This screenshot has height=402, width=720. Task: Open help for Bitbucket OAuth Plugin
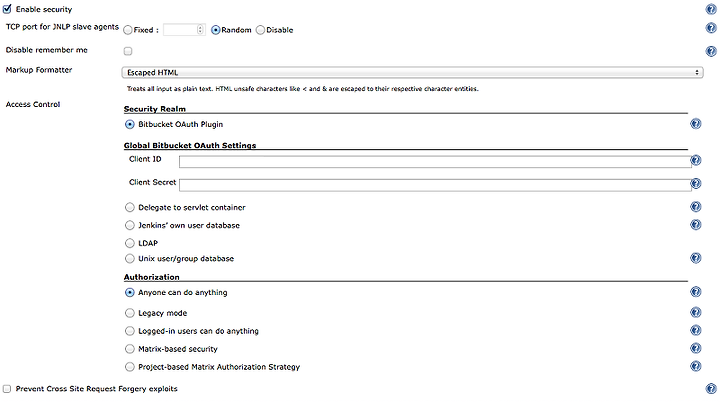[x=696, y=124]
